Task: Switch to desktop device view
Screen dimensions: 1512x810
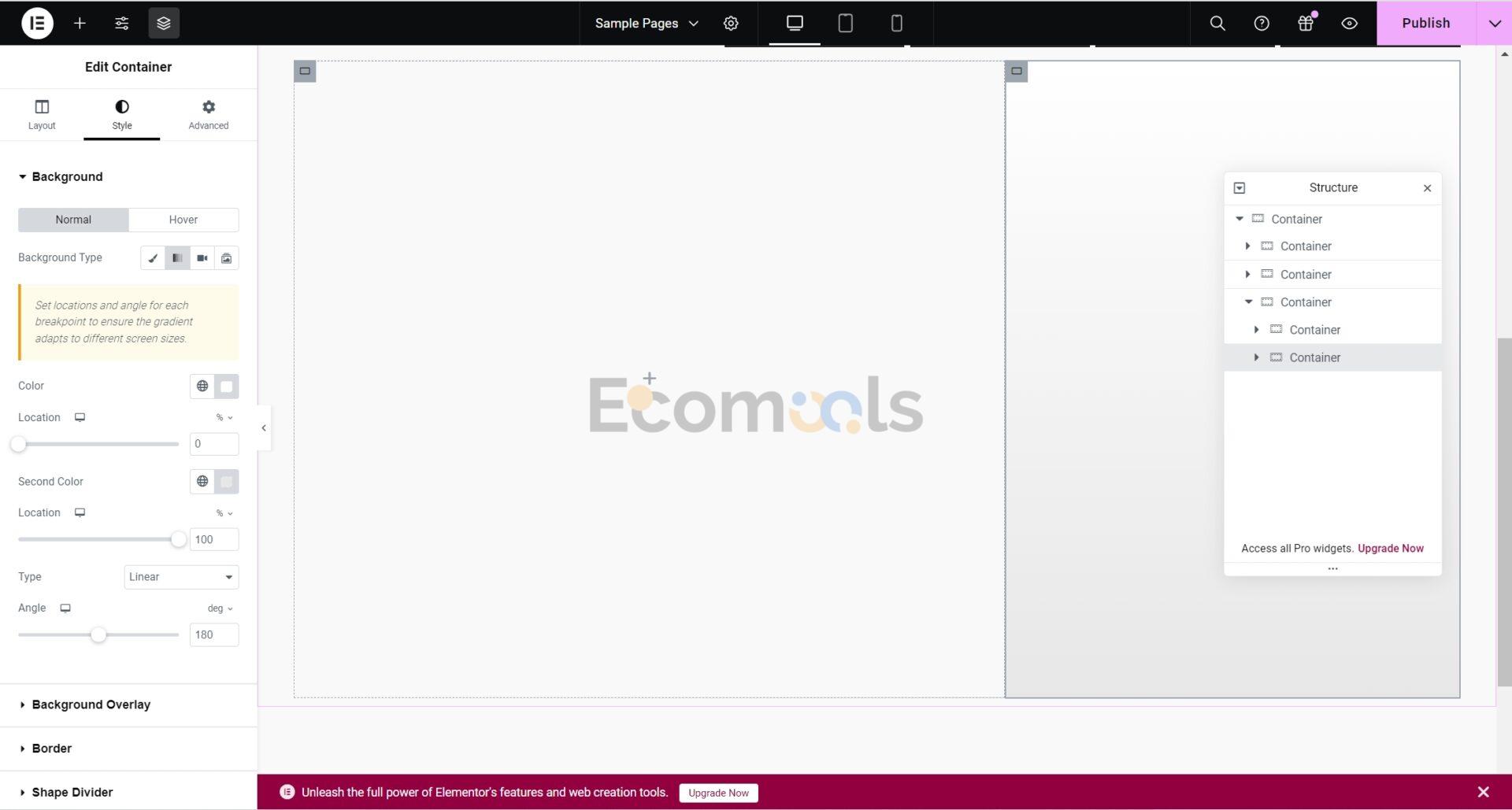Action: tap(795, 23)
